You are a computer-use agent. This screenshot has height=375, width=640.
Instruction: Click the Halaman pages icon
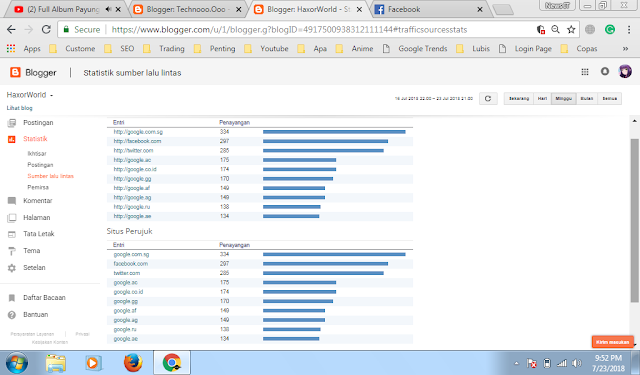pyautogui.click(x=12, y=218)
